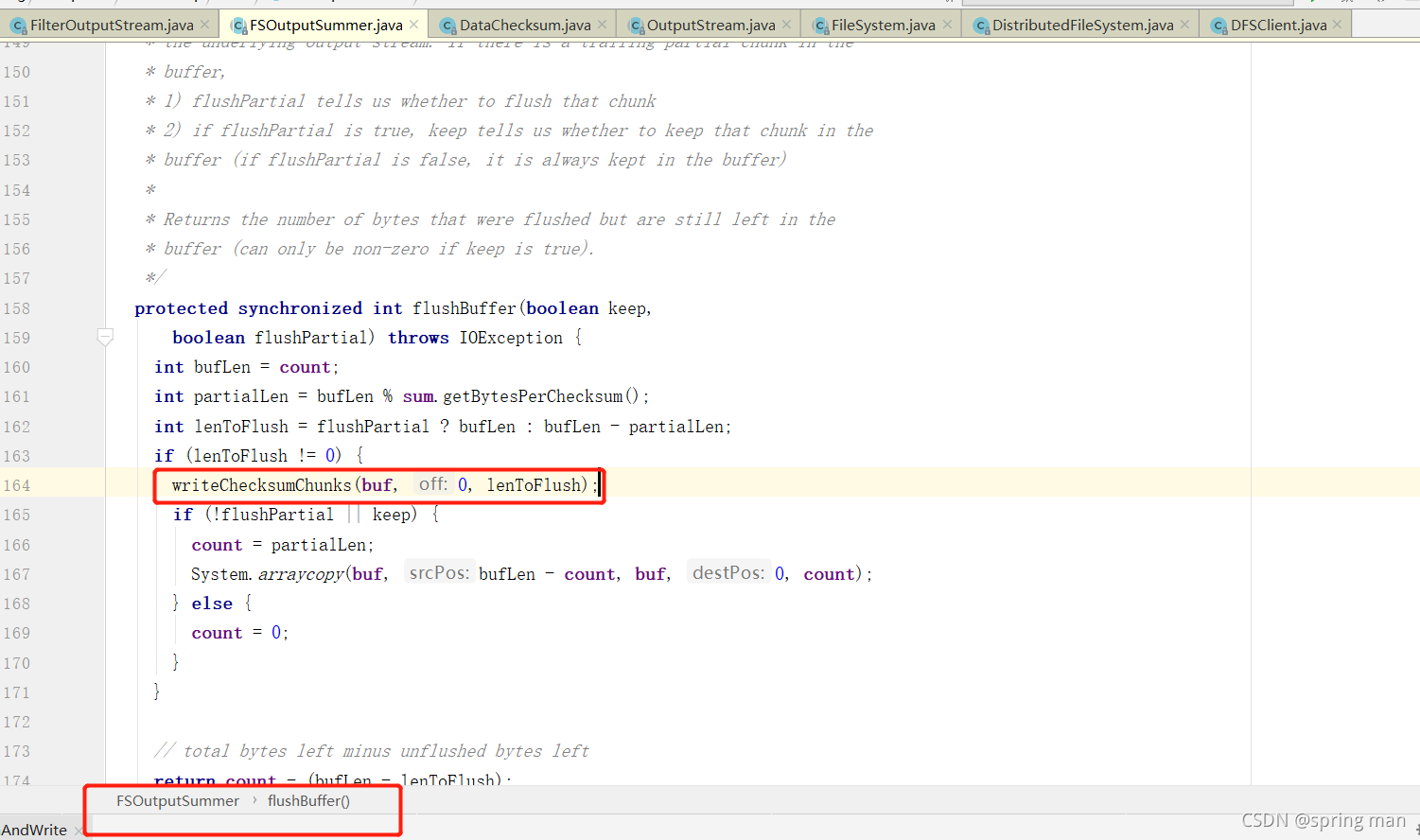Click the class icon on FilterOutputStream.java tab
Viewport: 1420px width, 840px height.
[18, 26]
